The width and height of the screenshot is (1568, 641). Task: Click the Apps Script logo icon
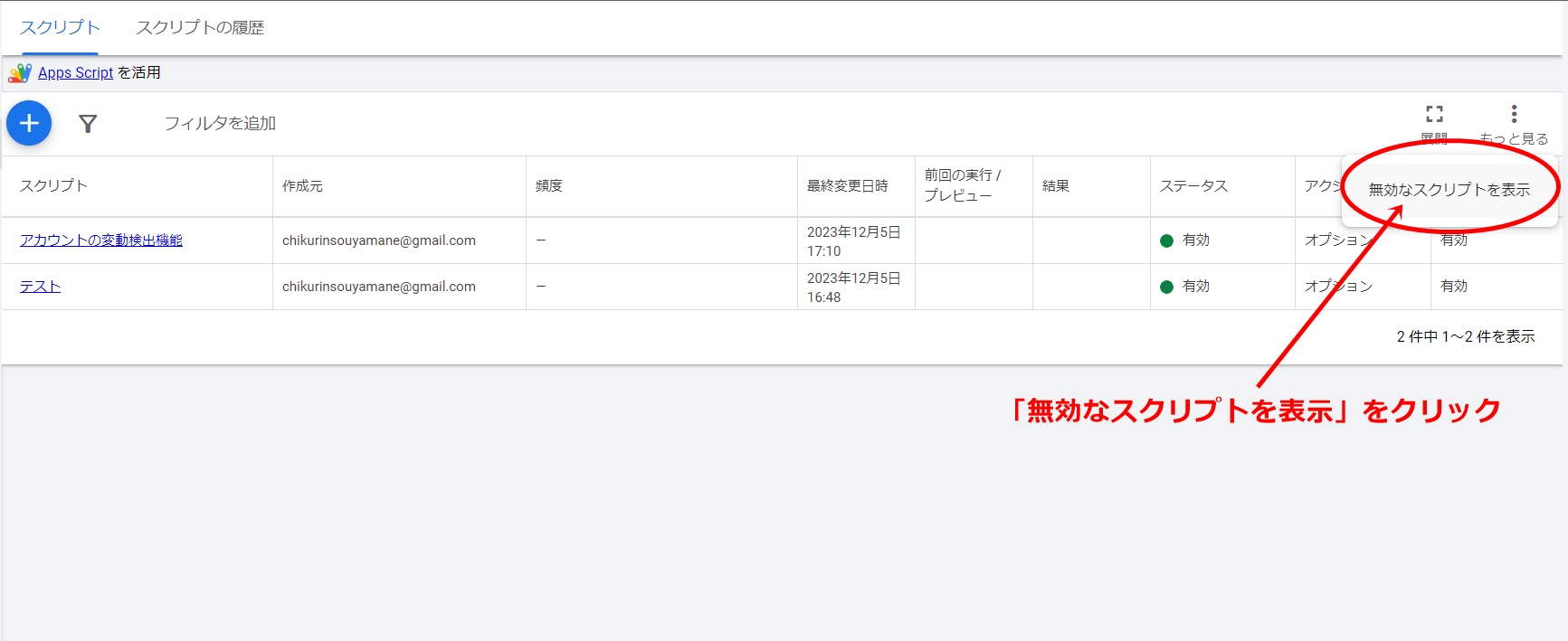pos(20,73)
